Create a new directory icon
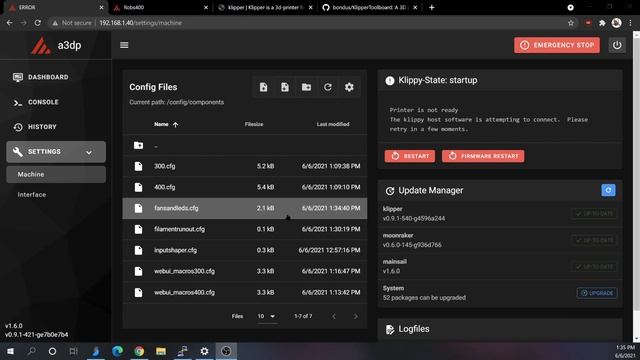 point(306,87)
